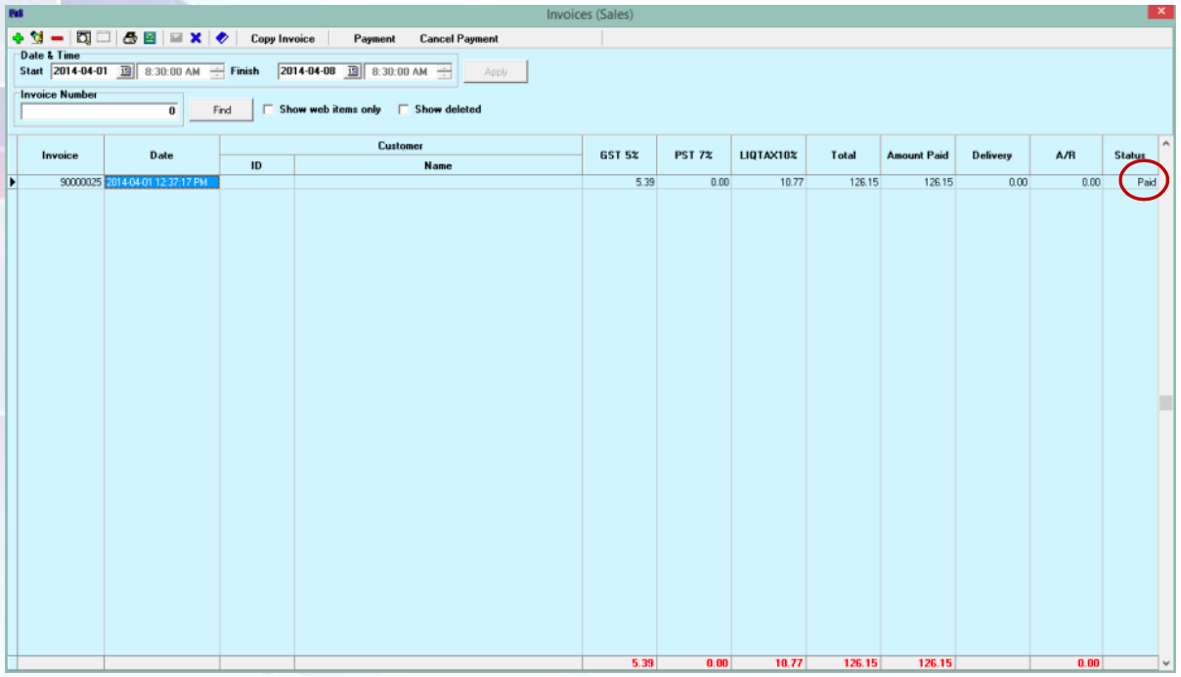Click the preview magnifier icon in toolbar
Screen dimensions: 1181x677
coord(84,38)
